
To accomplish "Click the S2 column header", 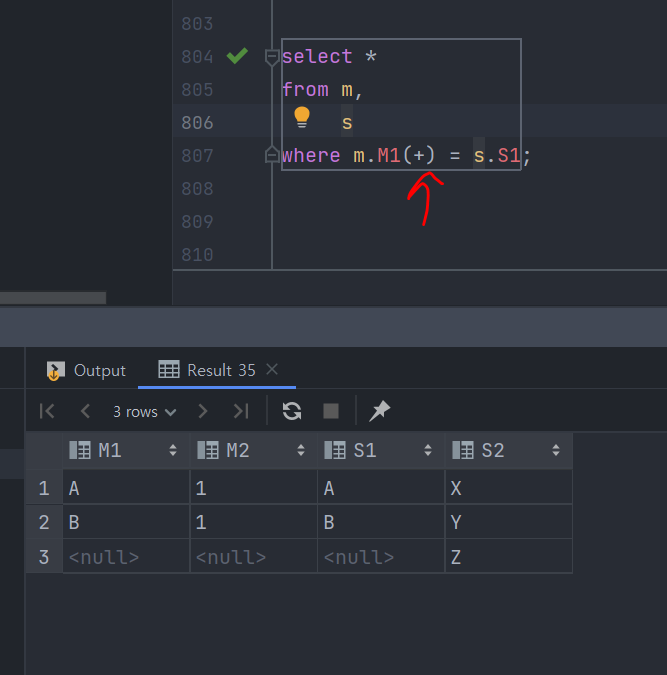I will 509,450.
